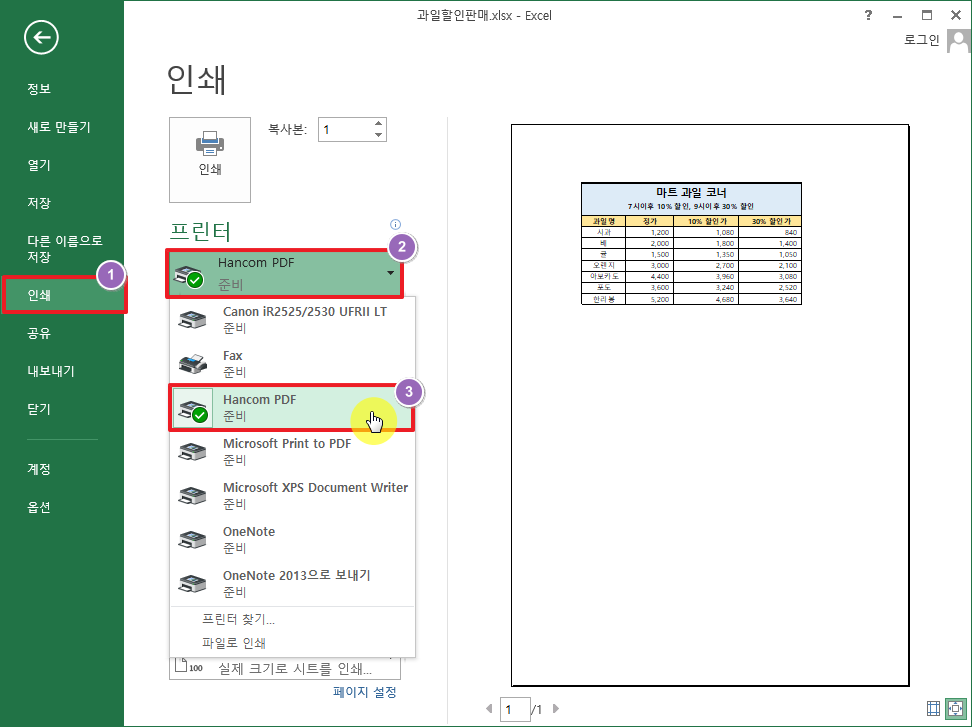The height and width of the screenshot is (727, 972).
Task: Click the OneNote printer icon
Action: [193, 540]
